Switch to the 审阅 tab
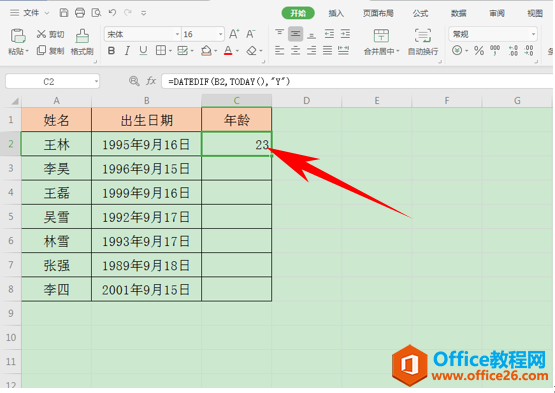This screenshot has width=555, height=393. pos(497,13)
